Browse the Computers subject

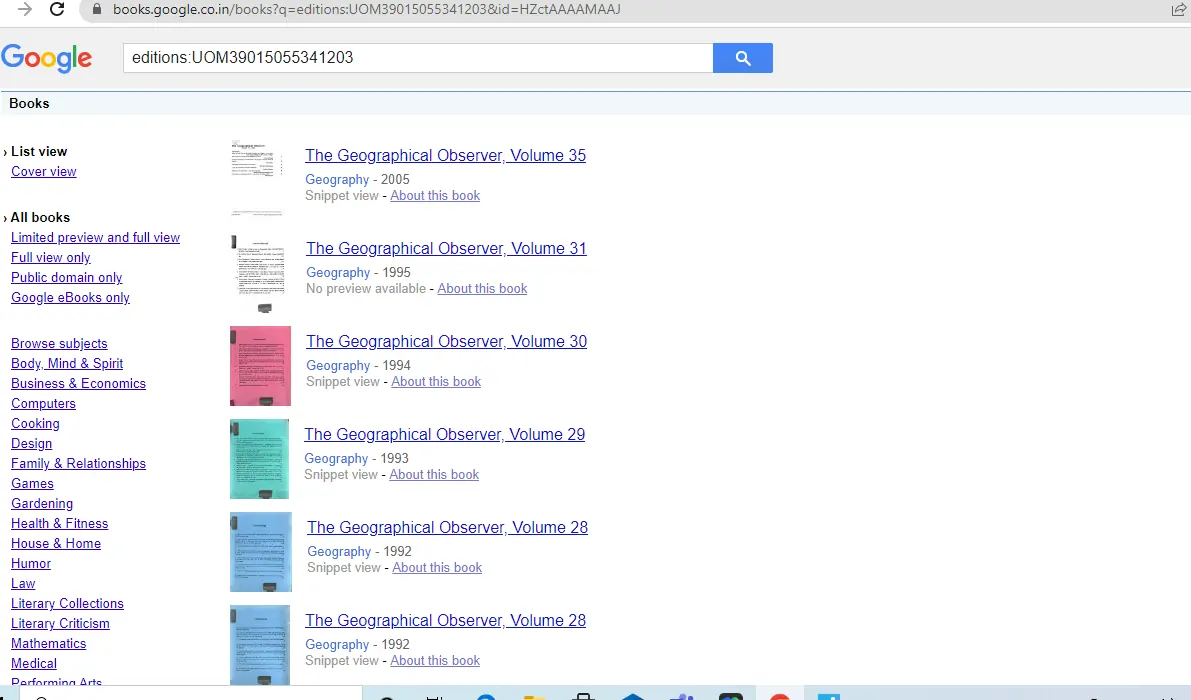43,404
